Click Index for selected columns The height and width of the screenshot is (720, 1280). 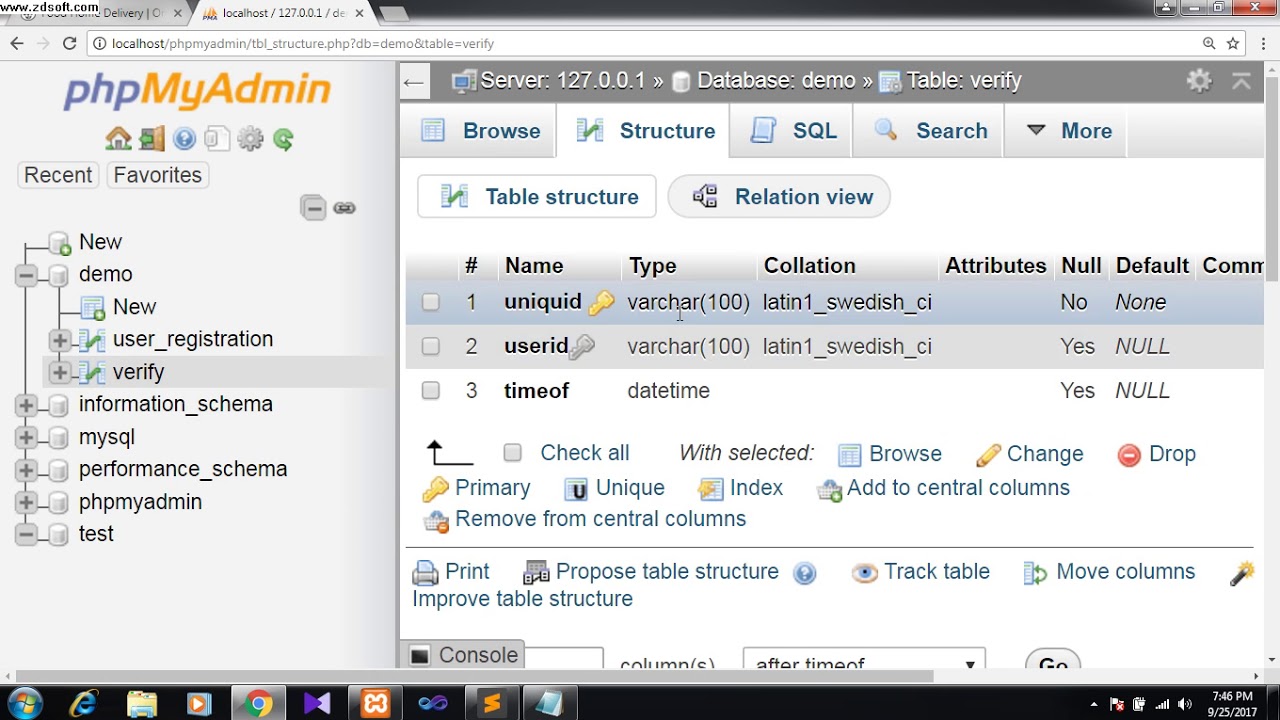(x=740, y=488)
